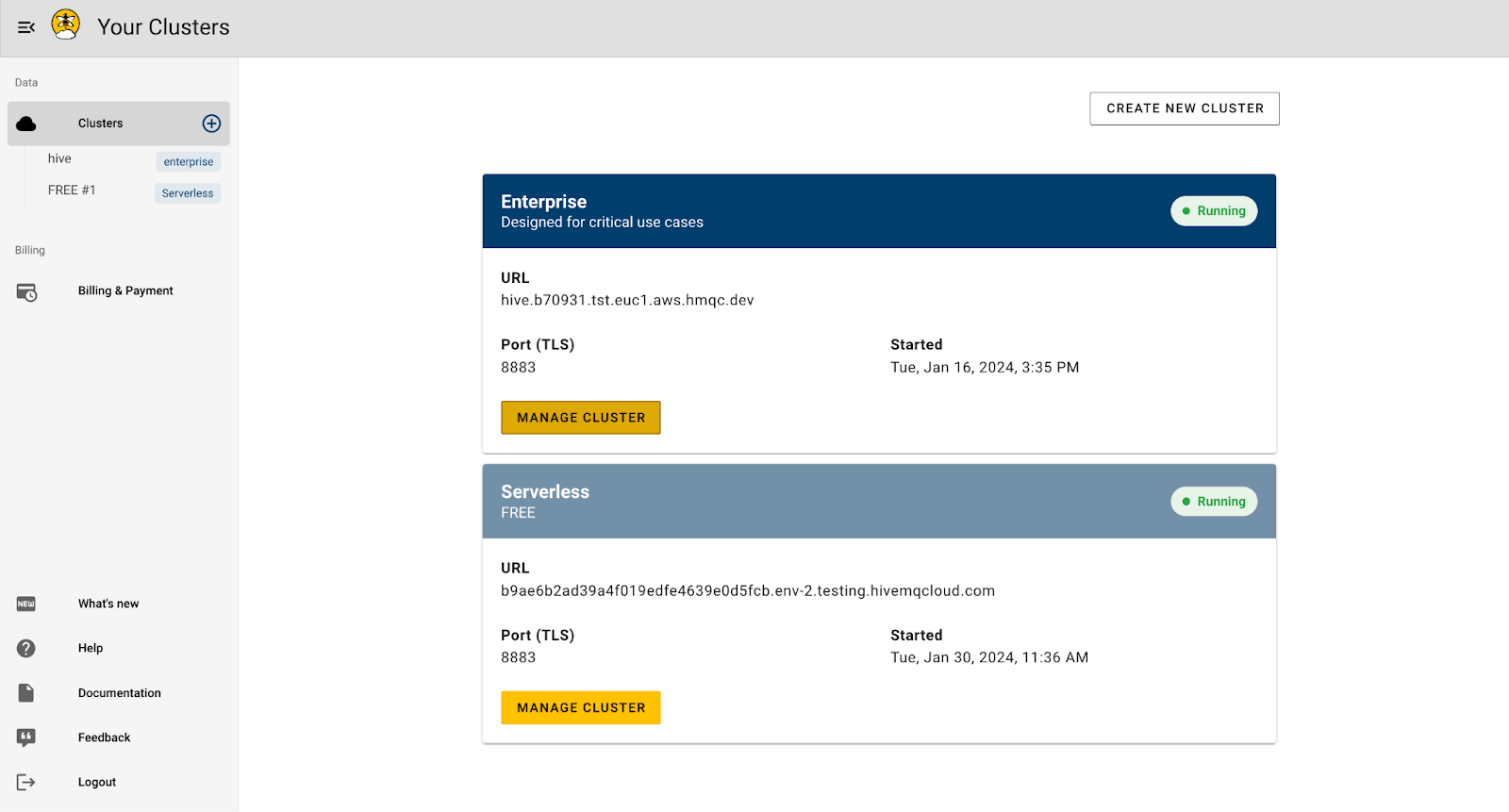The height and width of the screenshot is (812, 1509).
Task: Open What's new
Action: 108,604
